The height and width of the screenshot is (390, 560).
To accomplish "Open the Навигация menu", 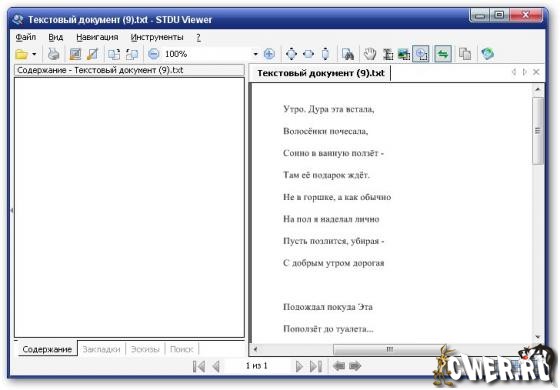I will point(97,37).
